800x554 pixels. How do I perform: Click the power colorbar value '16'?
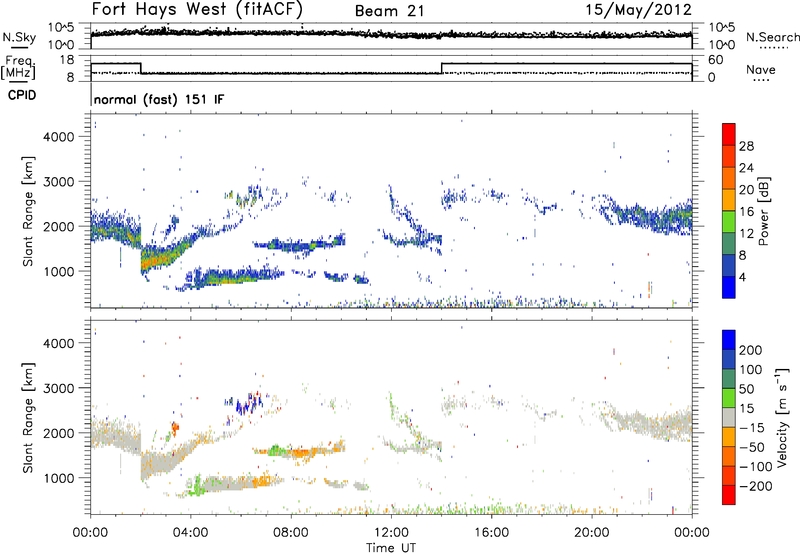746,212
